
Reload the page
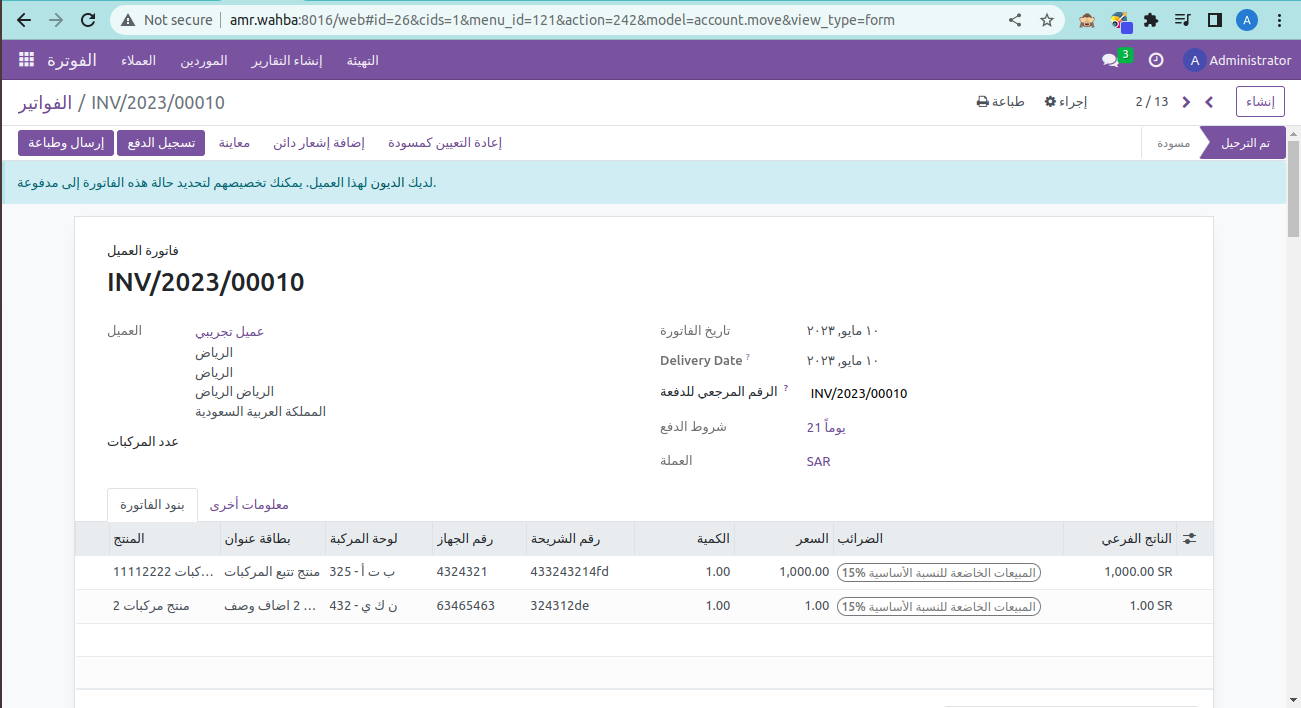pyautogui.click(x=88, y=20)
